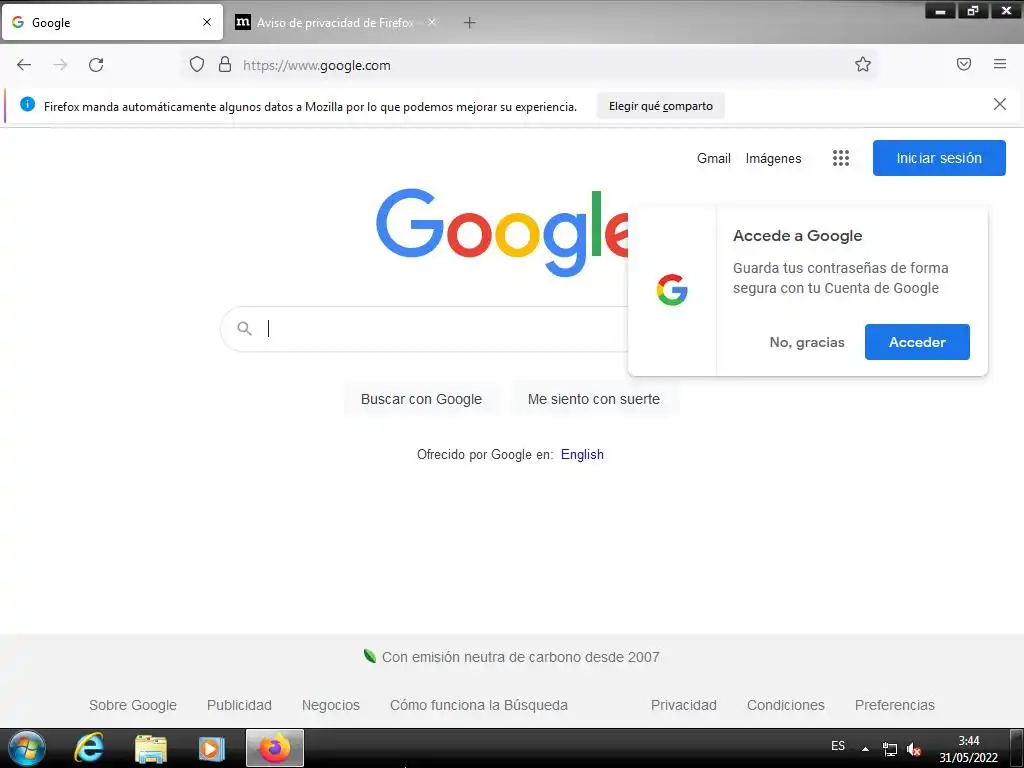Launch Internet Explorer from taskbar
Screen dimensions: 1024x768
[x=89, y=748]
